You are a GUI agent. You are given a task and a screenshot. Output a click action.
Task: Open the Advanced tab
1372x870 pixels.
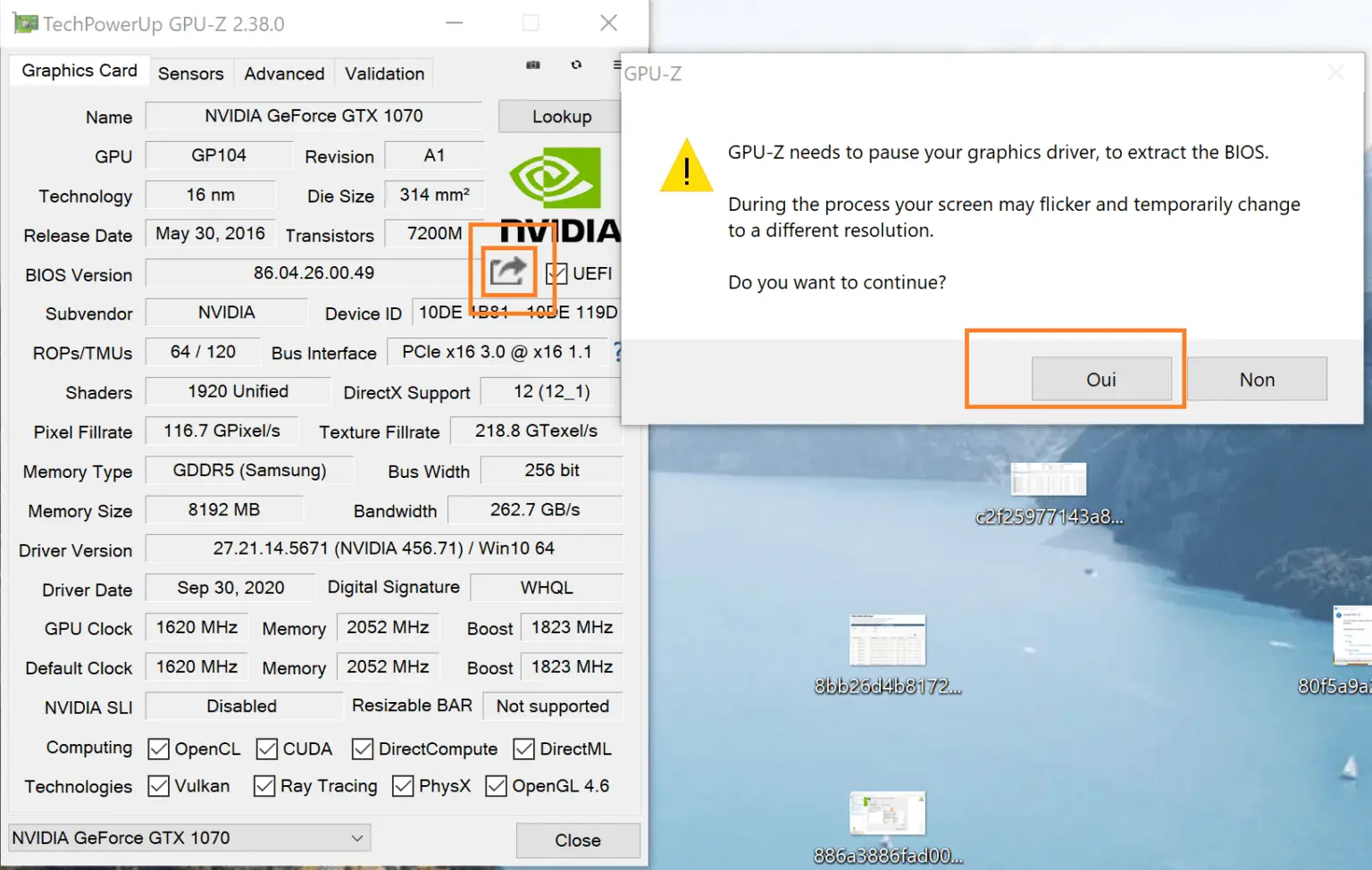point(284,73)
